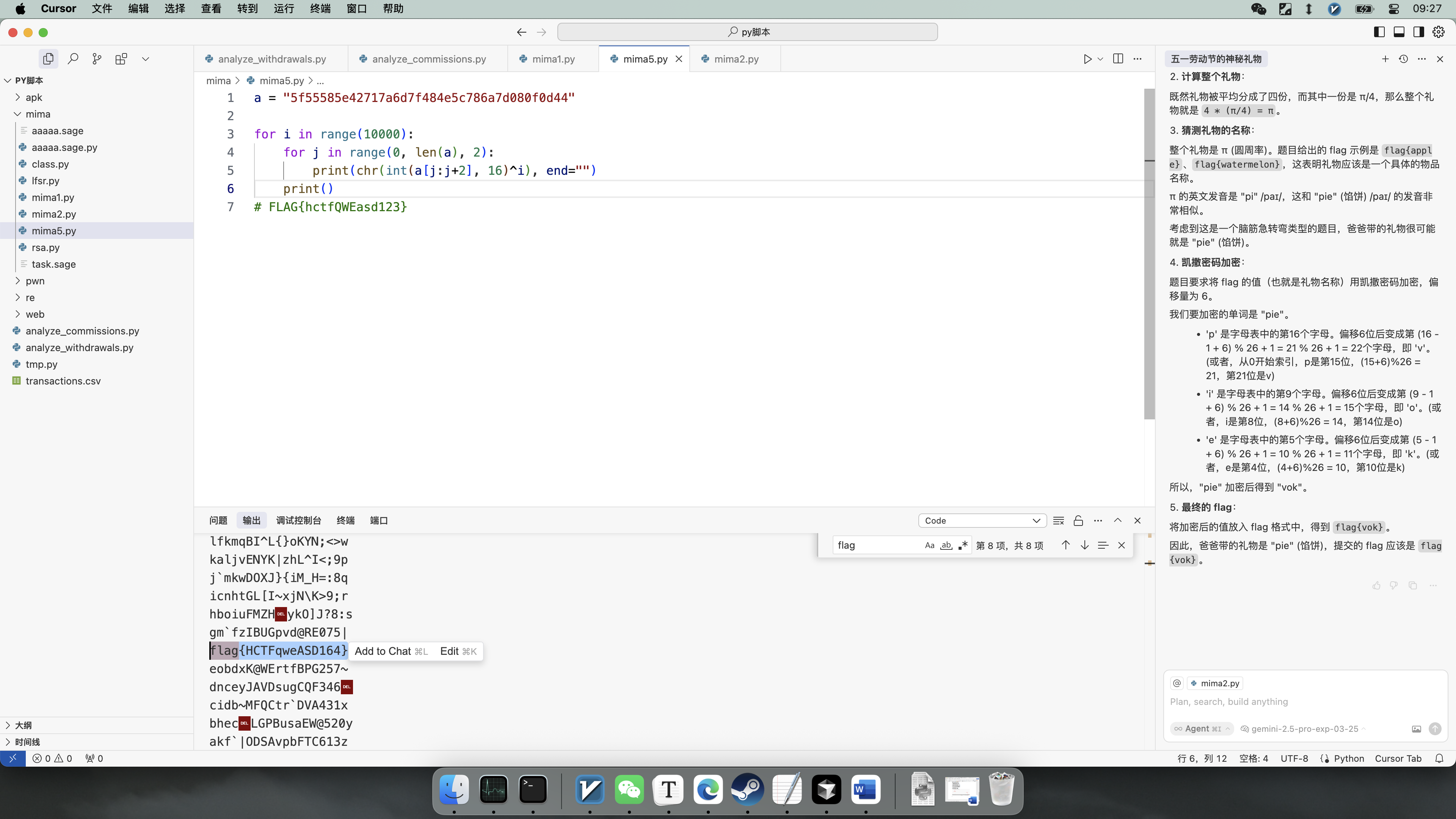Select the Code output channel dropdown
Image resolution: width=1456 pixels, height=819 pixels.
click(x=982, y=521)
